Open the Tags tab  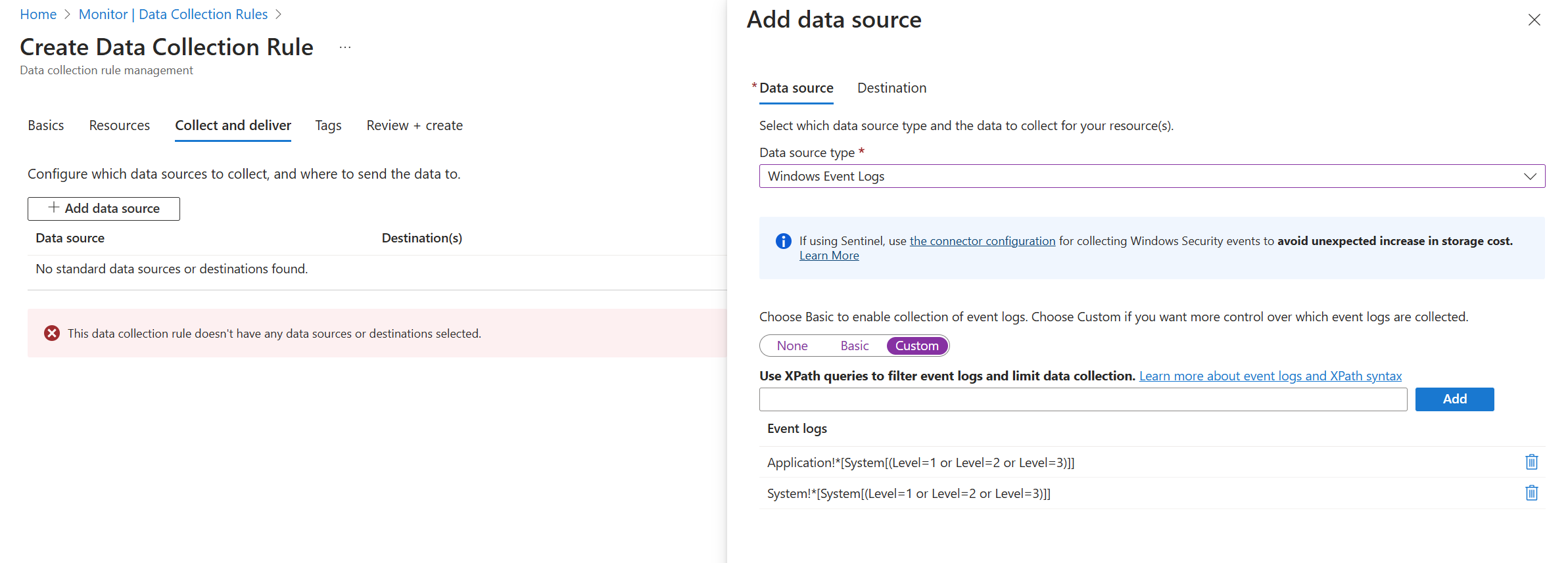pos(328,125)
